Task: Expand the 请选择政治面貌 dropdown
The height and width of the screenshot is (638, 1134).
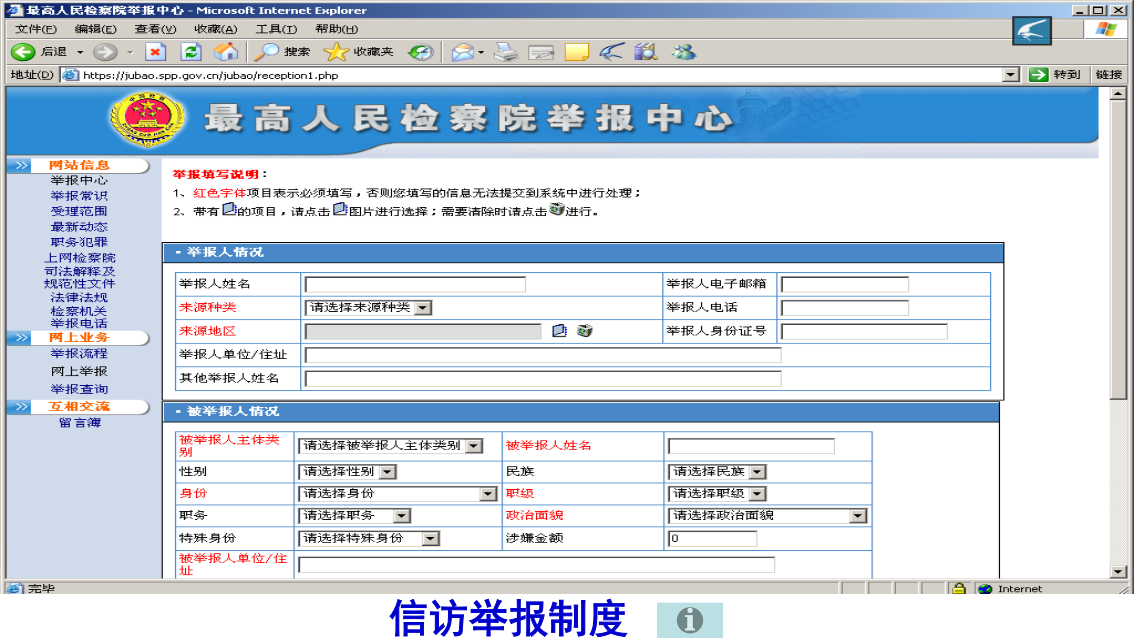Action: point(857,516)
